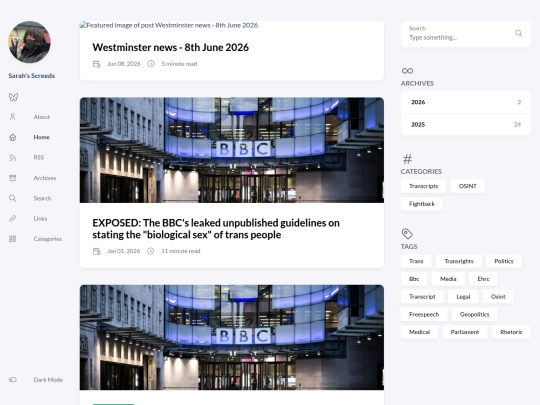
Task: Select the Media tag
Action: [448, 279]
